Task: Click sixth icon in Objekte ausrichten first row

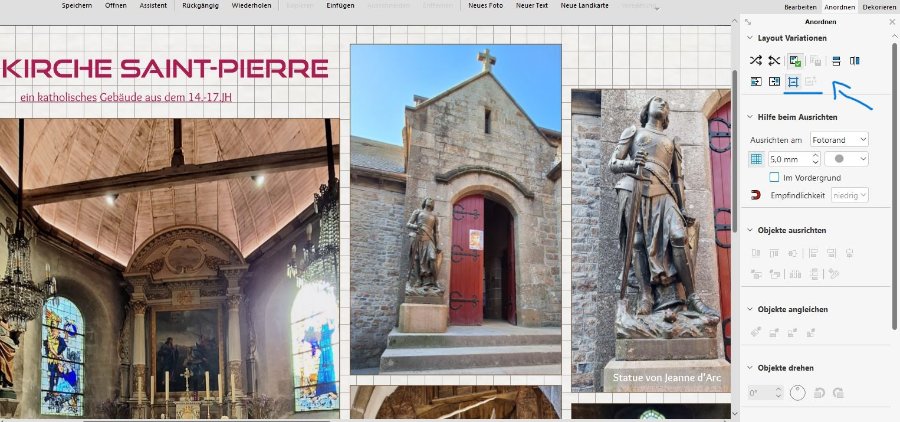Action: [x=849, y=253]
